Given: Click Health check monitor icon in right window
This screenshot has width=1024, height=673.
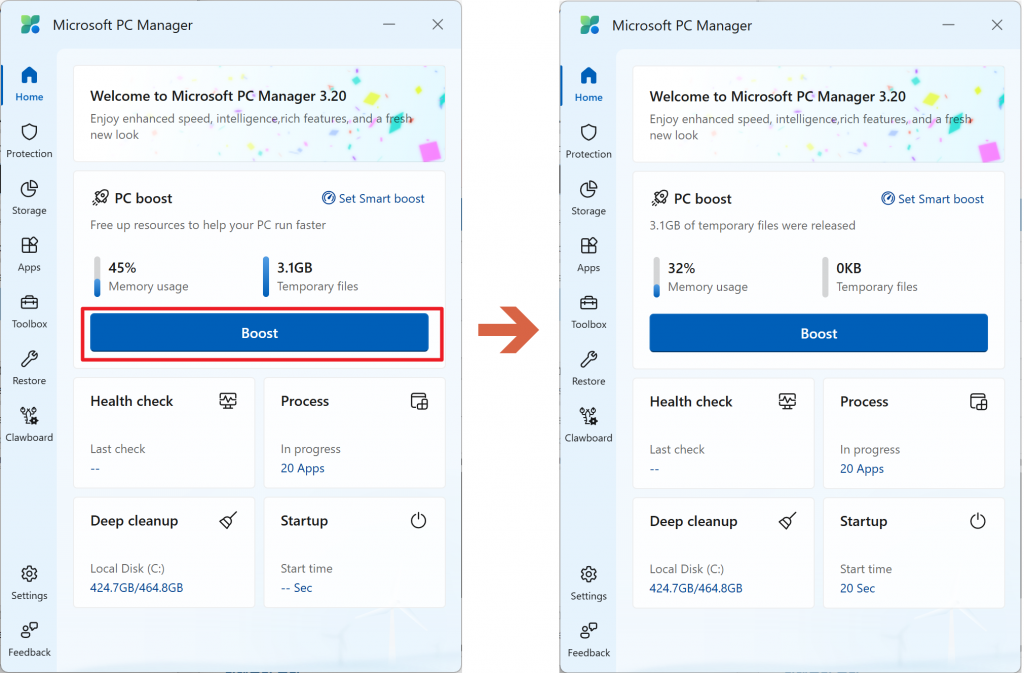Looking at the screenshot, I should coord(787,401).
